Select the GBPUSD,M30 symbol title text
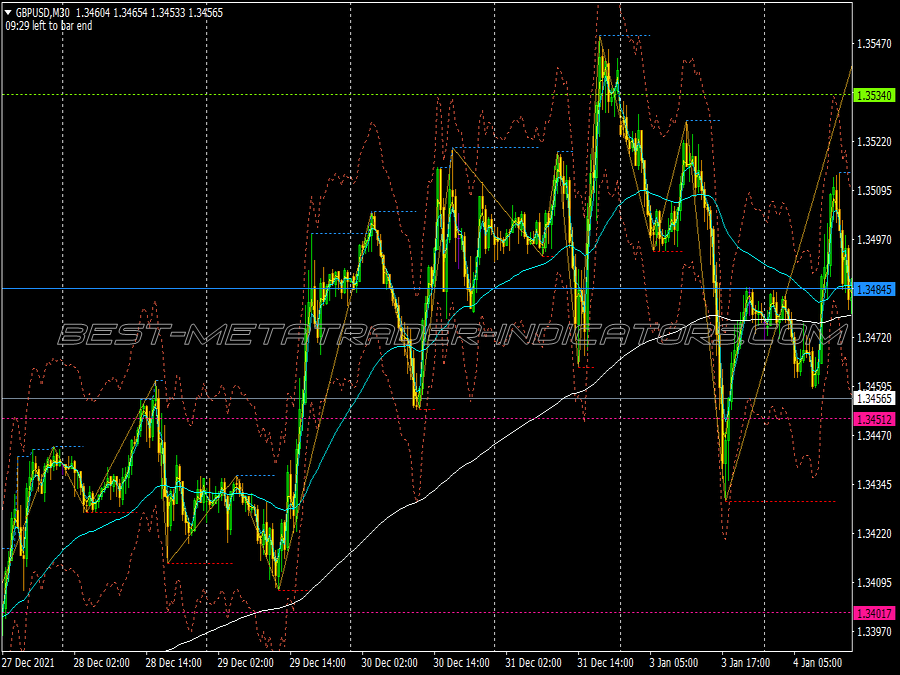Viewport: 900px width, 675px height. point(43,13)
